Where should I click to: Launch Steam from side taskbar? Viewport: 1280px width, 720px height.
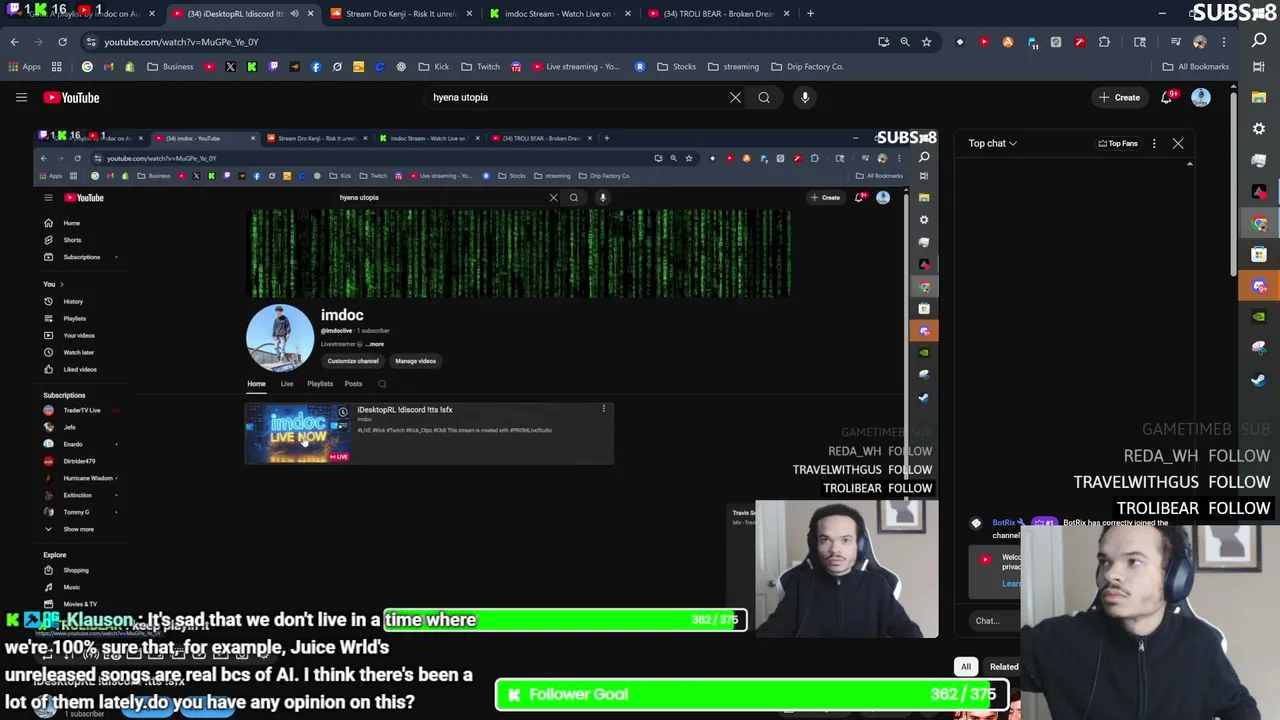pos(1259,380)
